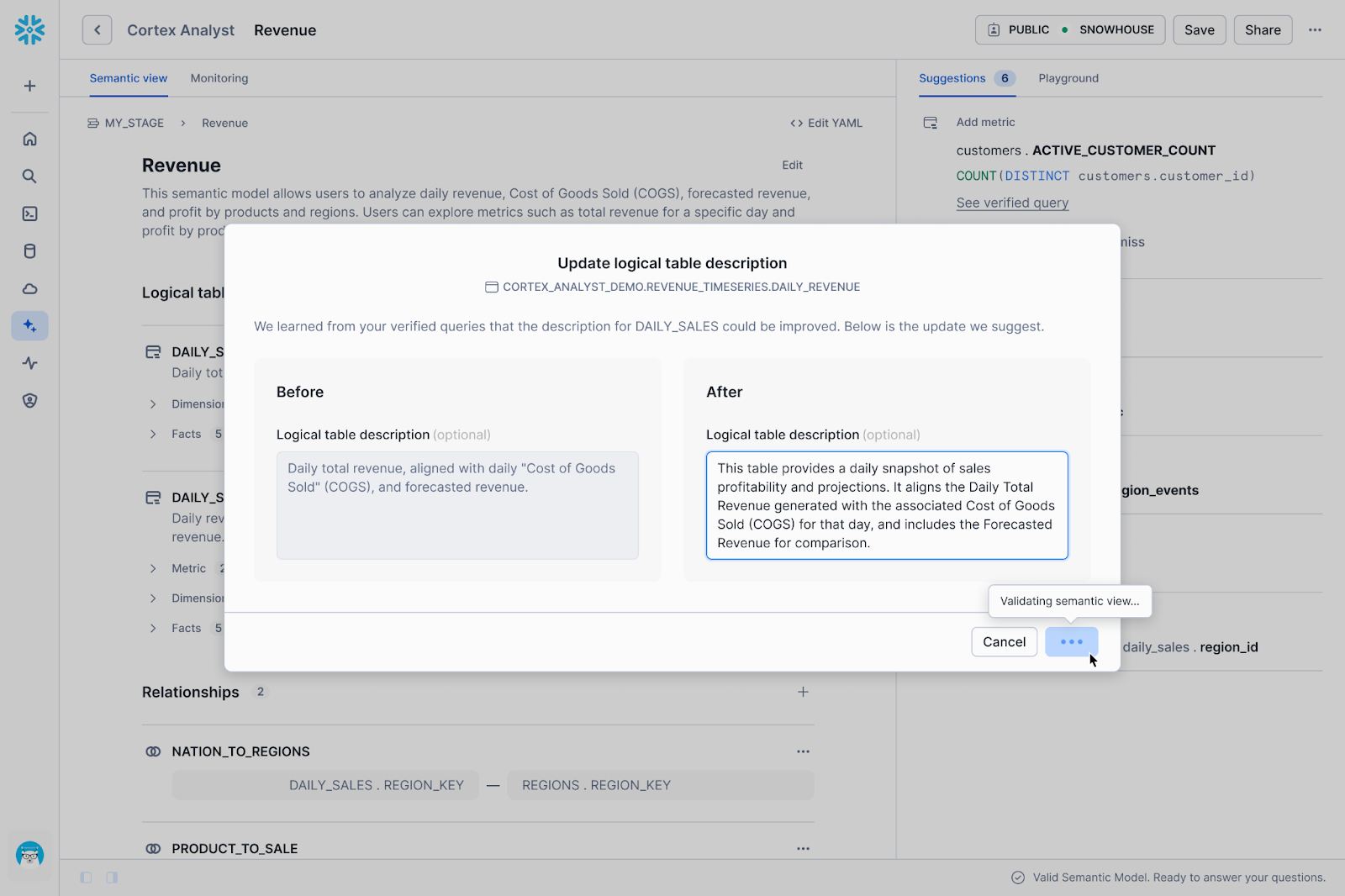Click the After logical table description field
Image resolution: width=1345 pixels, height=896 pixels.
(887, 505)
